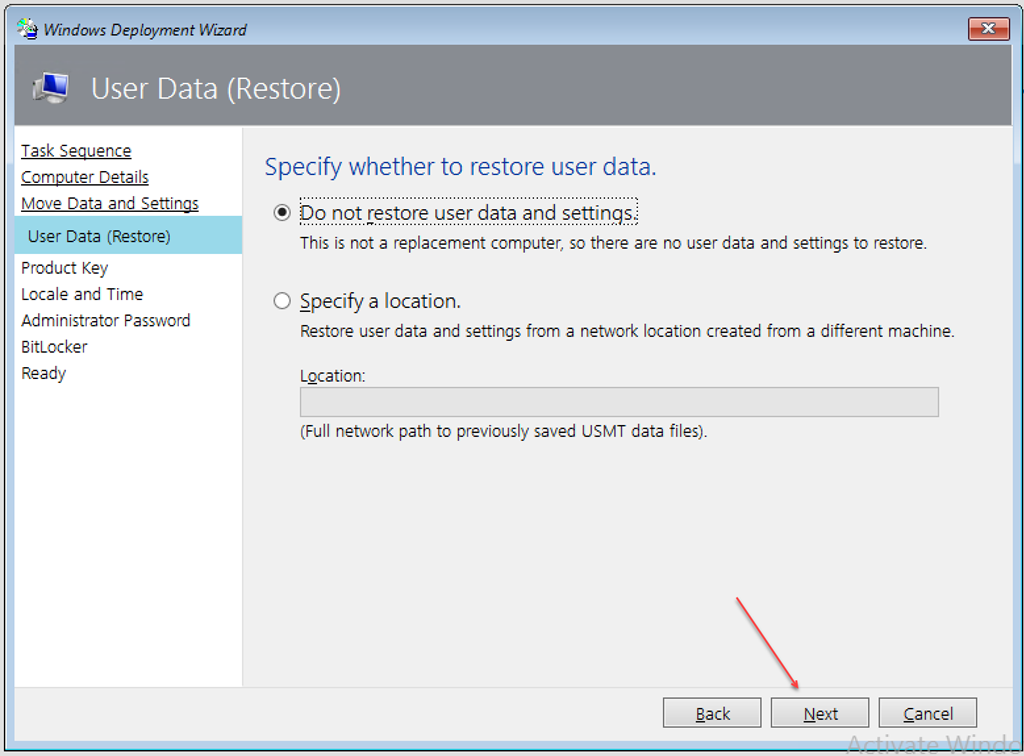This screenshot has height=756, width=1024.
Task: Click Product Key in wizard steps list
Action: tap(64, 268)
